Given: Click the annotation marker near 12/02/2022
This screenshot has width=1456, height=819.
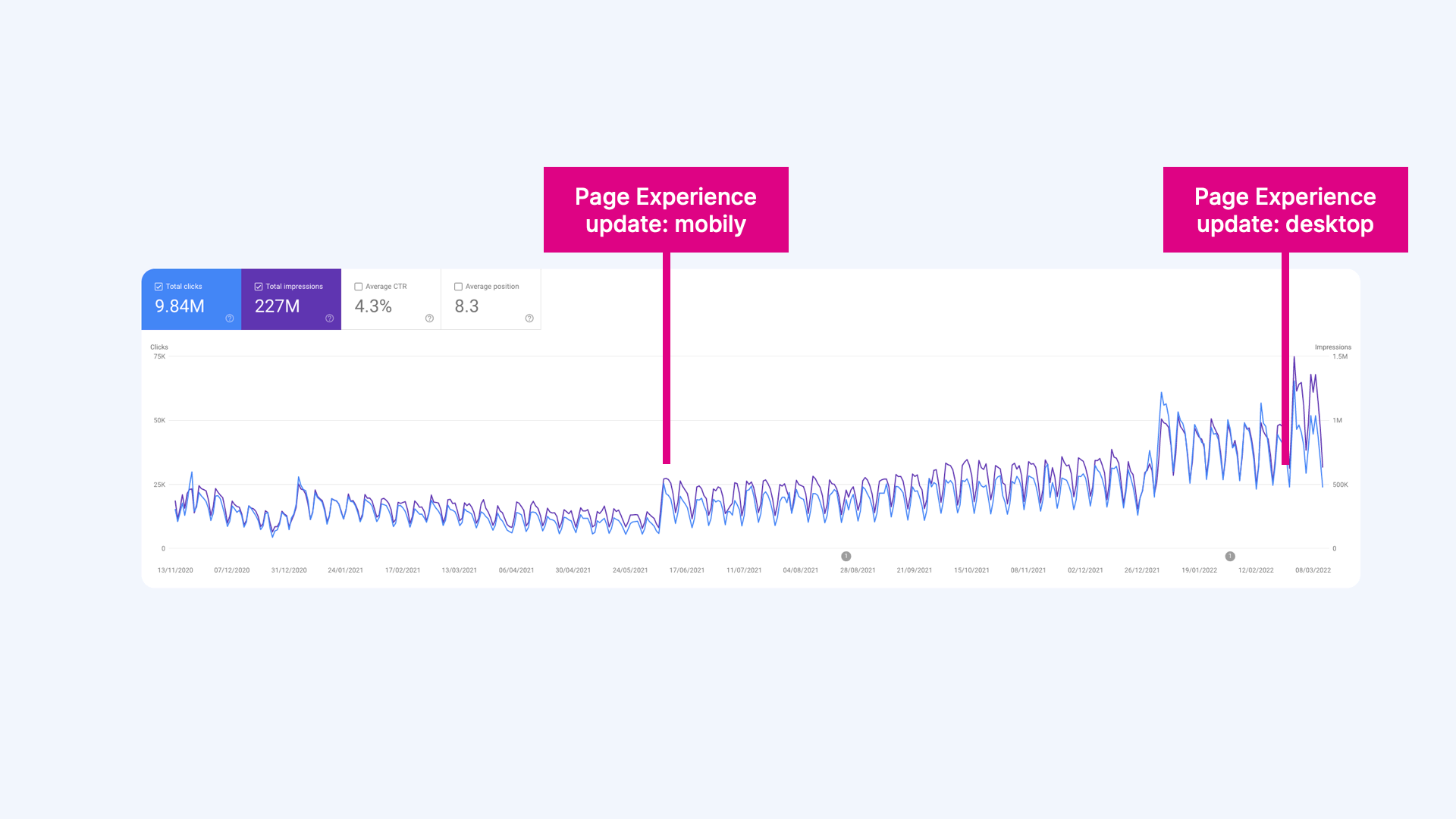Looking at the screenshot, I should 1231,556.
